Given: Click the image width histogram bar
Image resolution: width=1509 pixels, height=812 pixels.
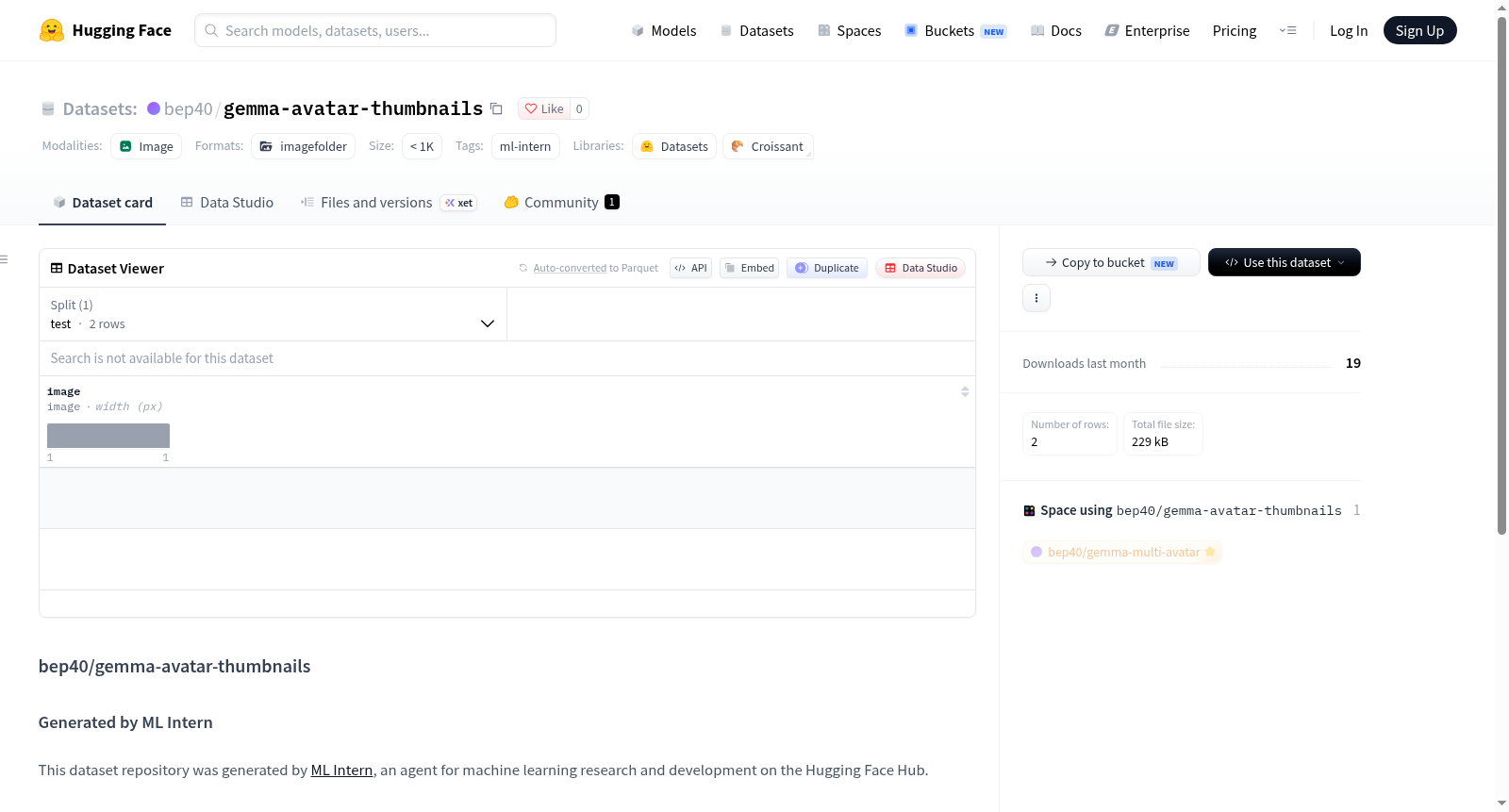Looking at the screenshot, I should (x=108, y=436).
